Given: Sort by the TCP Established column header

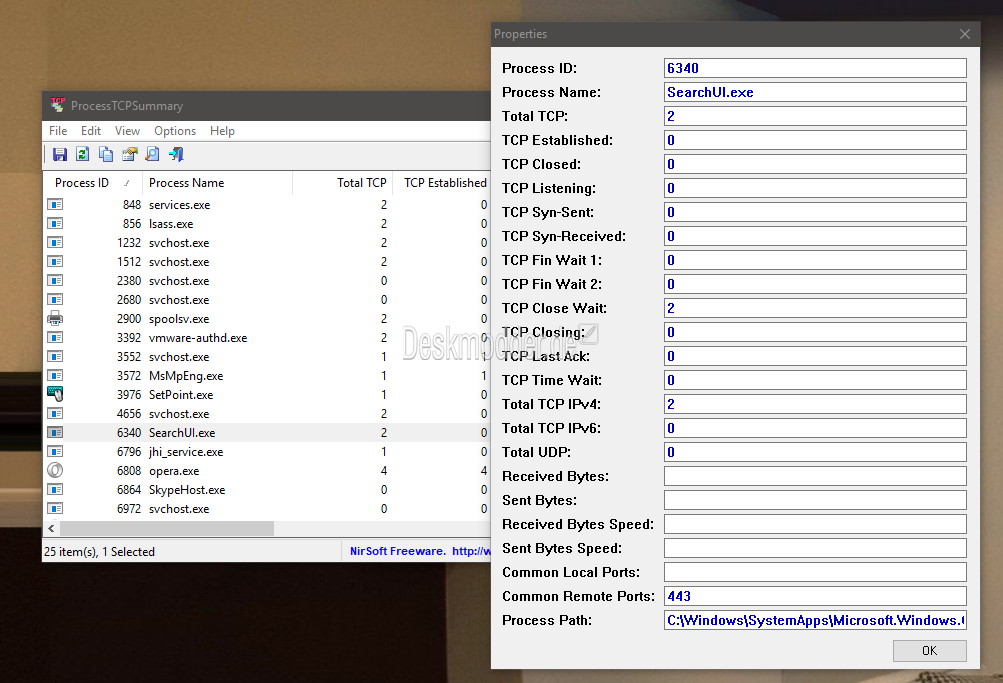Looking at the screenshot, I should pos(442,183).
